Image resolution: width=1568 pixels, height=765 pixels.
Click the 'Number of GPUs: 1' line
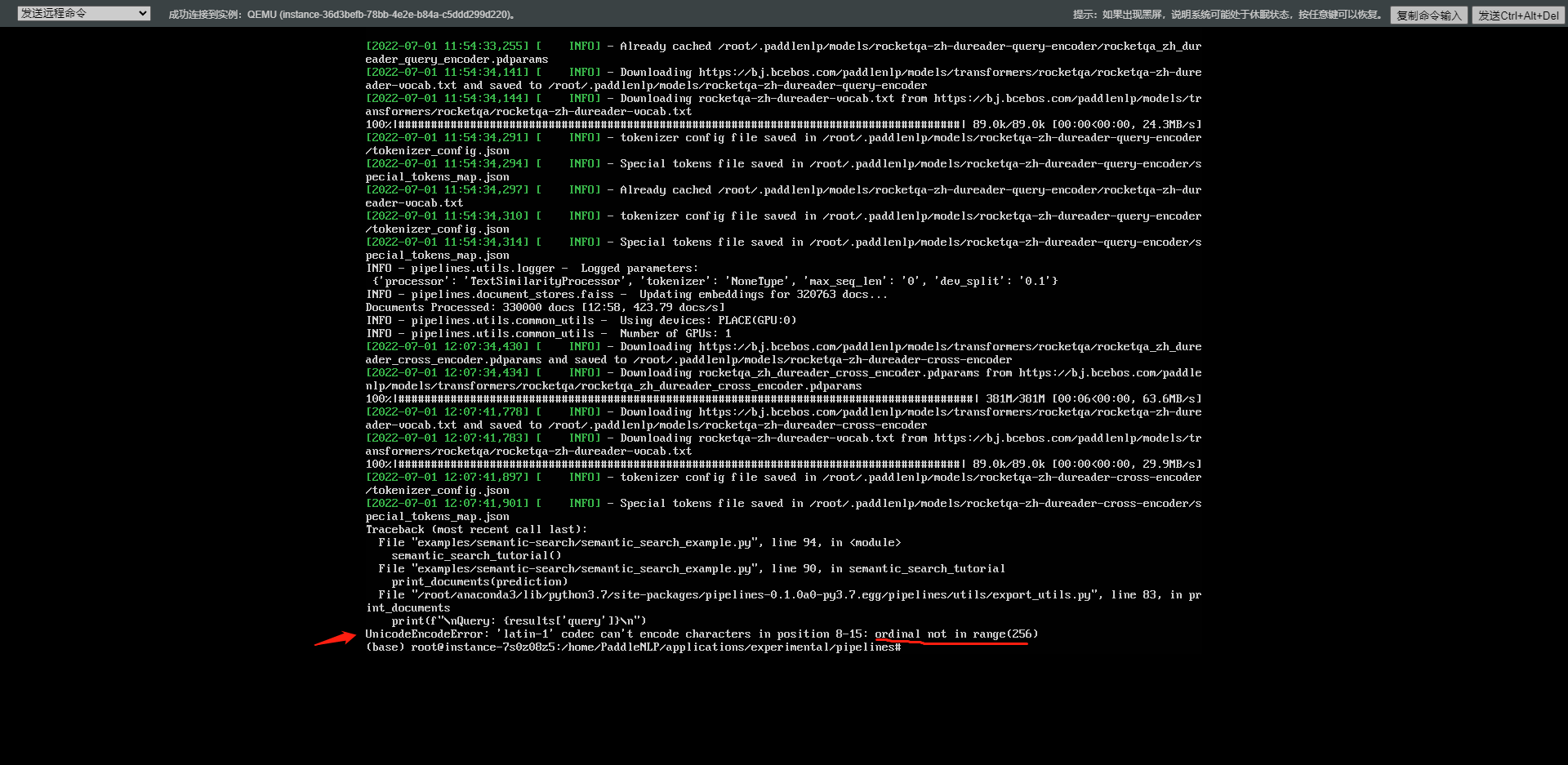pyautogui.click(x=548, y=334)
